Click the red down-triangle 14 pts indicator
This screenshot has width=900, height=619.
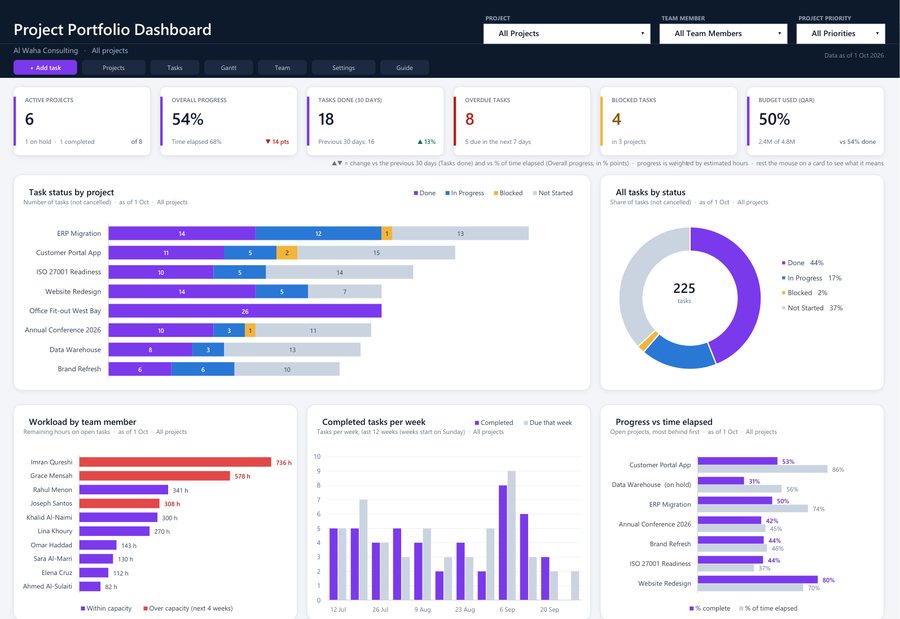click(277, 142)
